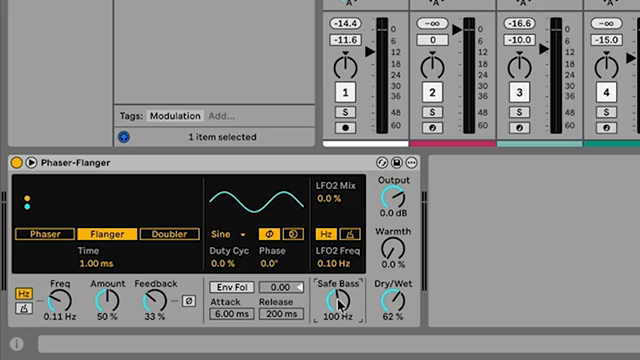Screen dimensions: 640x360
Task: Click the Freq knob
Action: point(60,301)
